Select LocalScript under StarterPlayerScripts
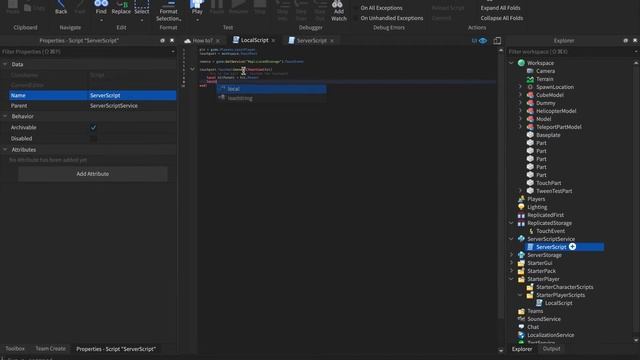 pyautogui.click(x=558, y=303)
